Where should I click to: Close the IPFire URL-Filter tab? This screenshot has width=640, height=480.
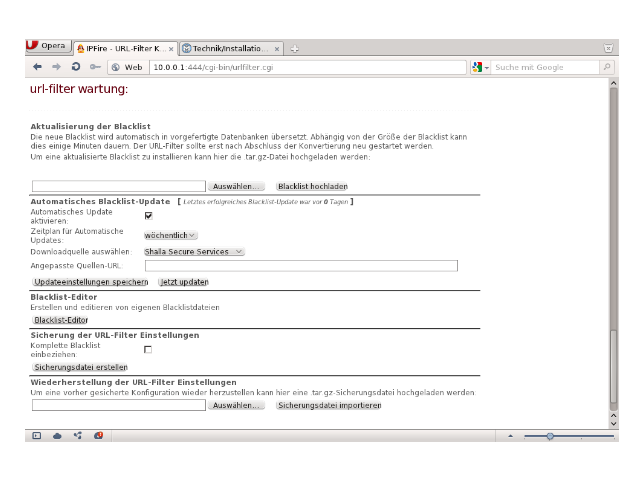(171, 49)
